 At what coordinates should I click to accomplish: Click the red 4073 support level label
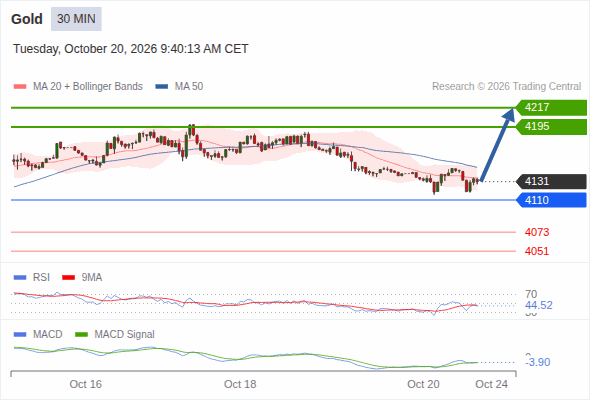click(x=537, y=232)
